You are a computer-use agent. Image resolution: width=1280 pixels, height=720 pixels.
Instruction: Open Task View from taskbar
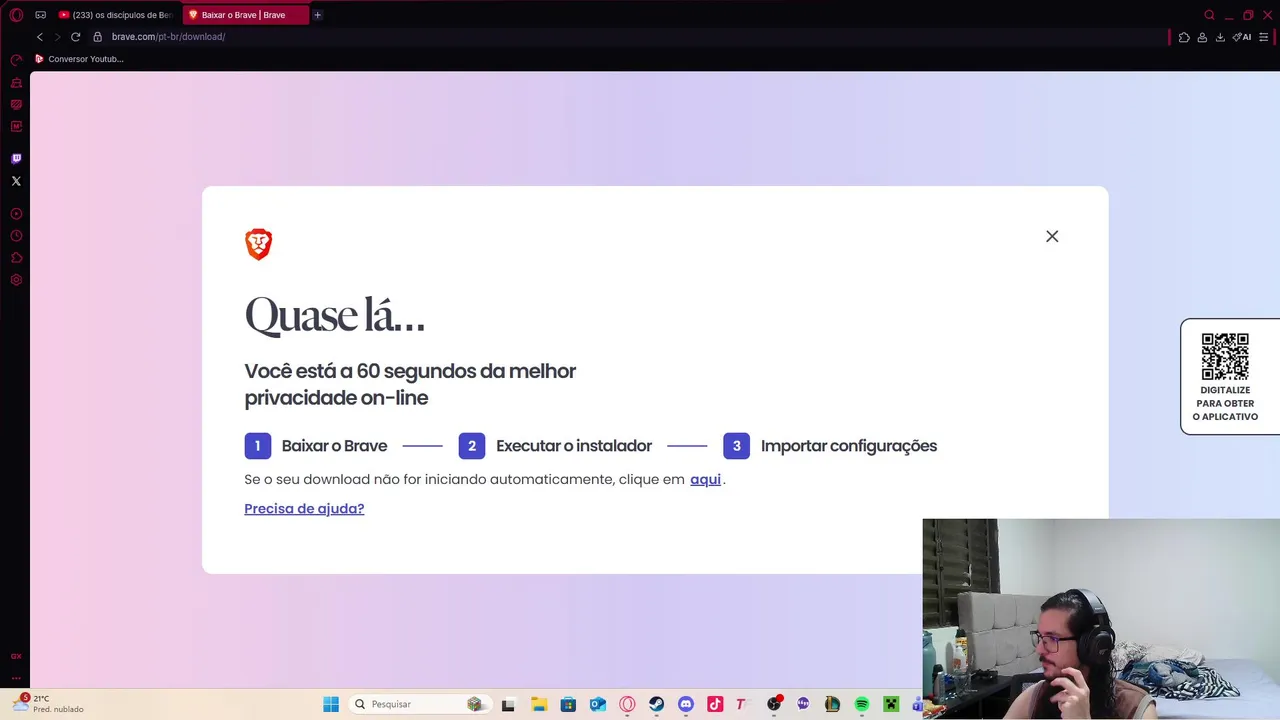point(508,704)
